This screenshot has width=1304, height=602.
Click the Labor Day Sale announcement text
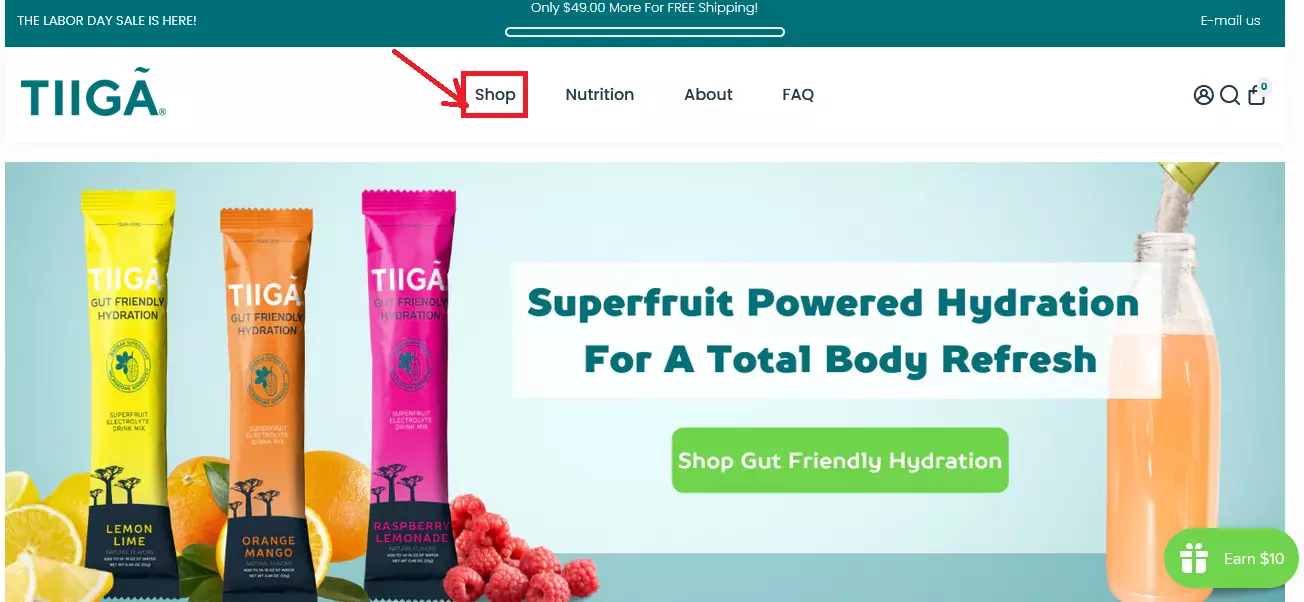[107, 20]
